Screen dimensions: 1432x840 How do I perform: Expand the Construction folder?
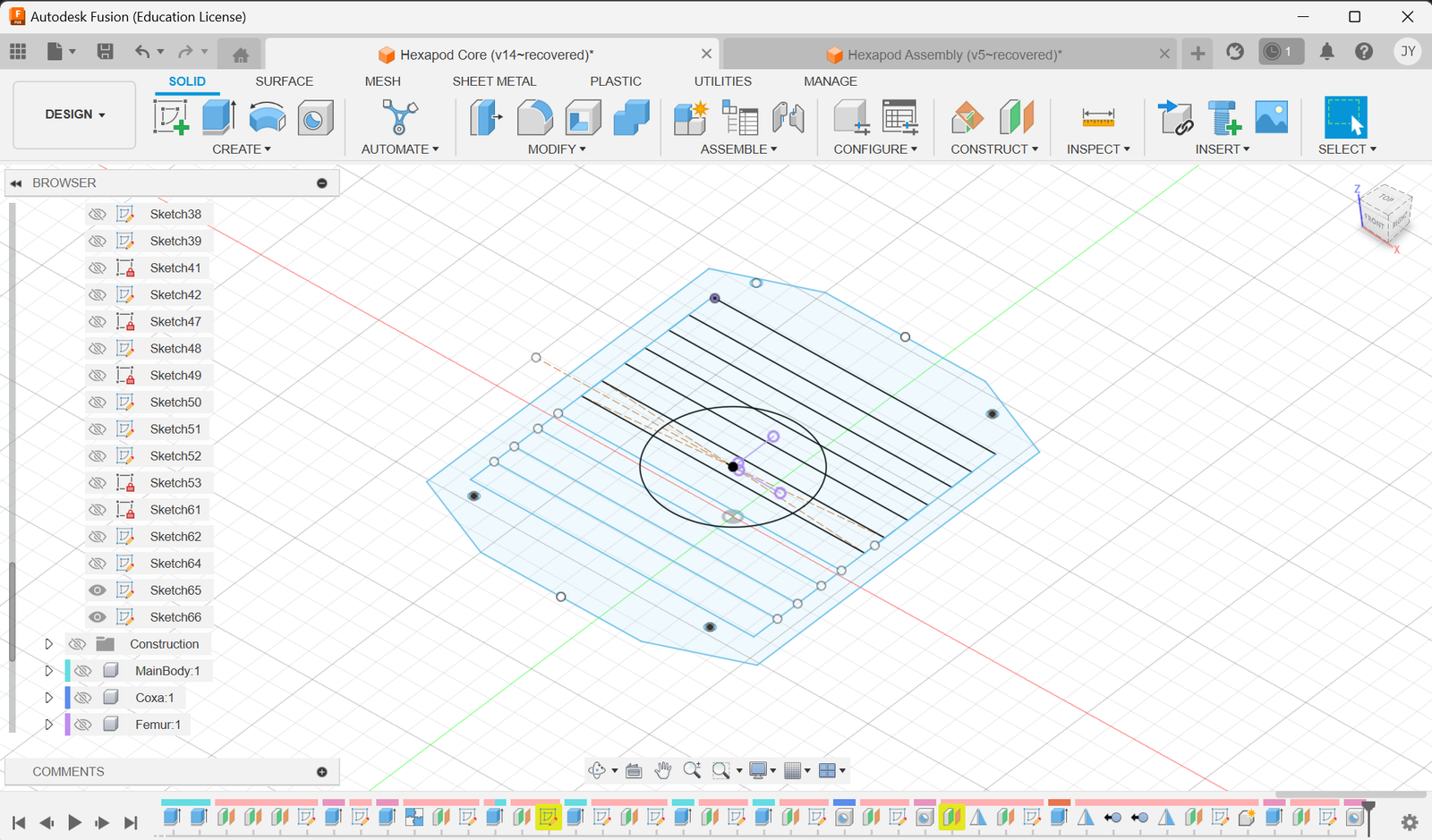tap(49, 644)
